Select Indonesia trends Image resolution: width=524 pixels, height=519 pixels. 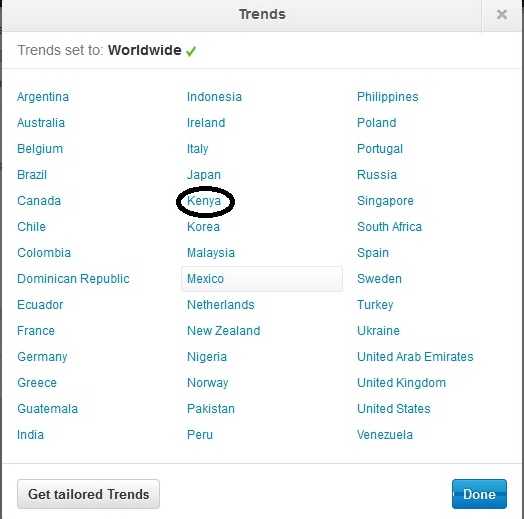tap(214, 97)
